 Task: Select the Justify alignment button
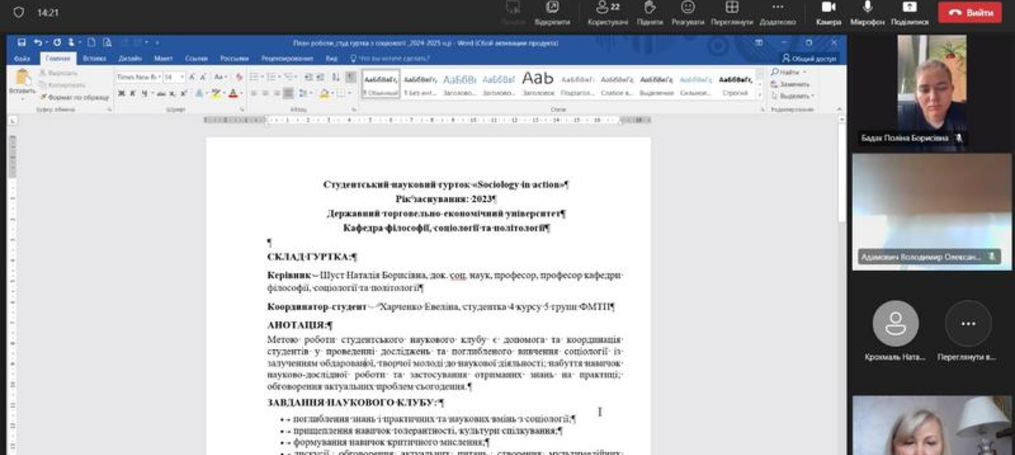[288, 93]
